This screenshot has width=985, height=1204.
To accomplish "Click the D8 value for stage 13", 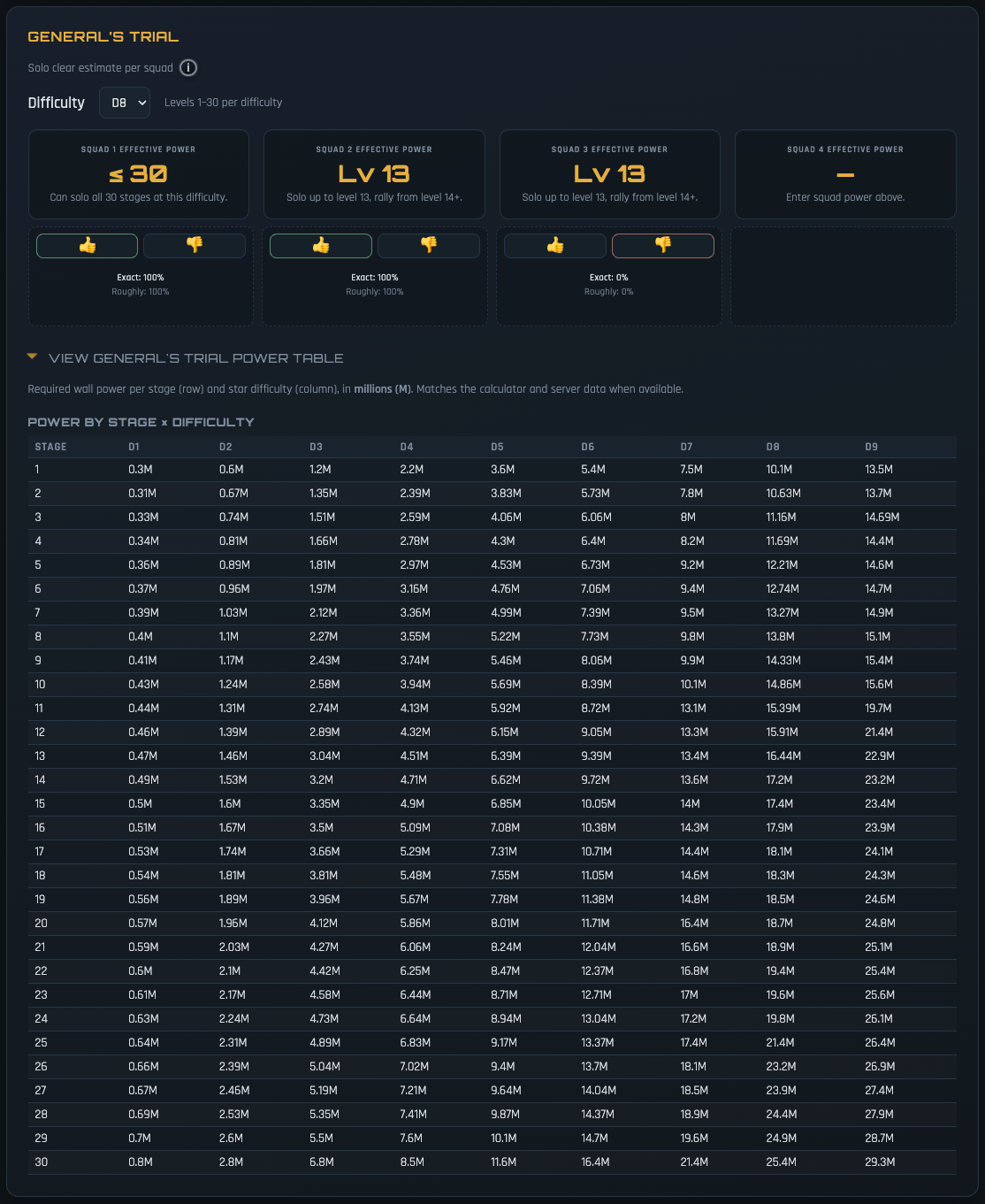I will coord(783,756).
